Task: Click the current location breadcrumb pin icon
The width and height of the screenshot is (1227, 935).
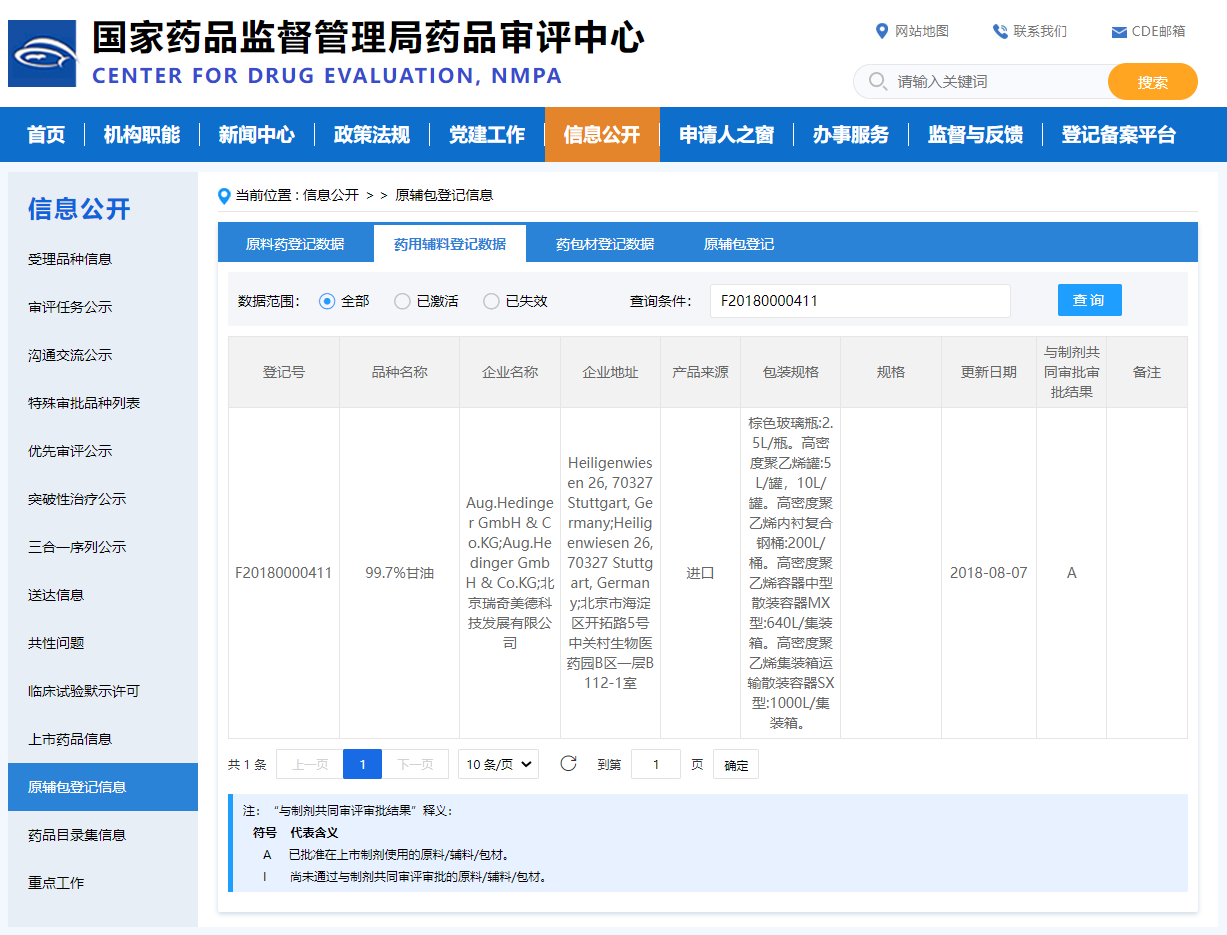Action: [225, 195]
